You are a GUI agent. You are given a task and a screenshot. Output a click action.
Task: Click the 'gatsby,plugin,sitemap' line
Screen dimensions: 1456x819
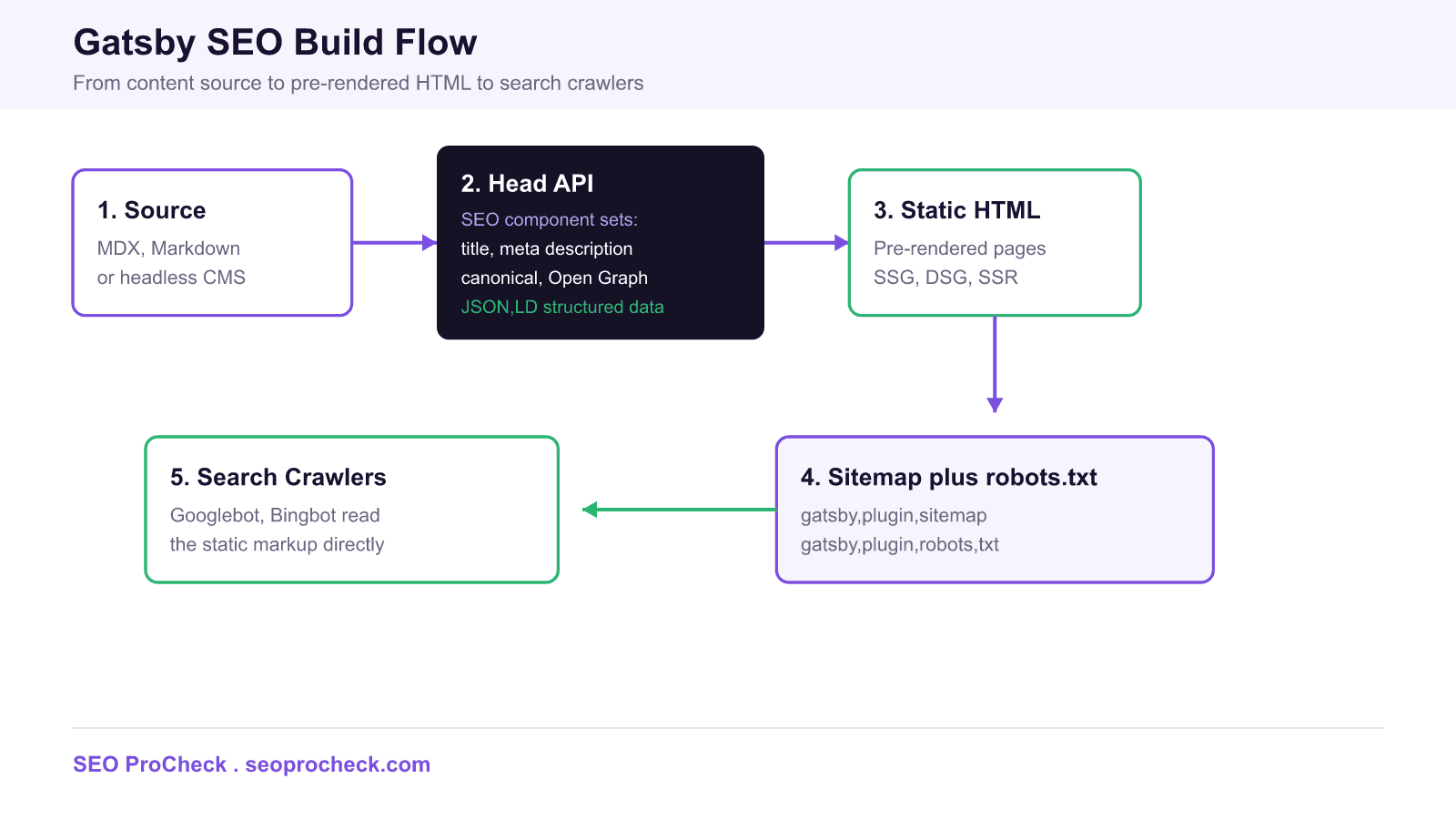(894, 516)
